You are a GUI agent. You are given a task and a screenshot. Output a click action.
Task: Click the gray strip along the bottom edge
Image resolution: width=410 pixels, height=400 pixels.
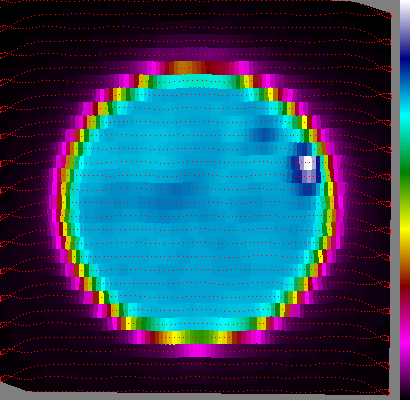click(x=200, y=397)
